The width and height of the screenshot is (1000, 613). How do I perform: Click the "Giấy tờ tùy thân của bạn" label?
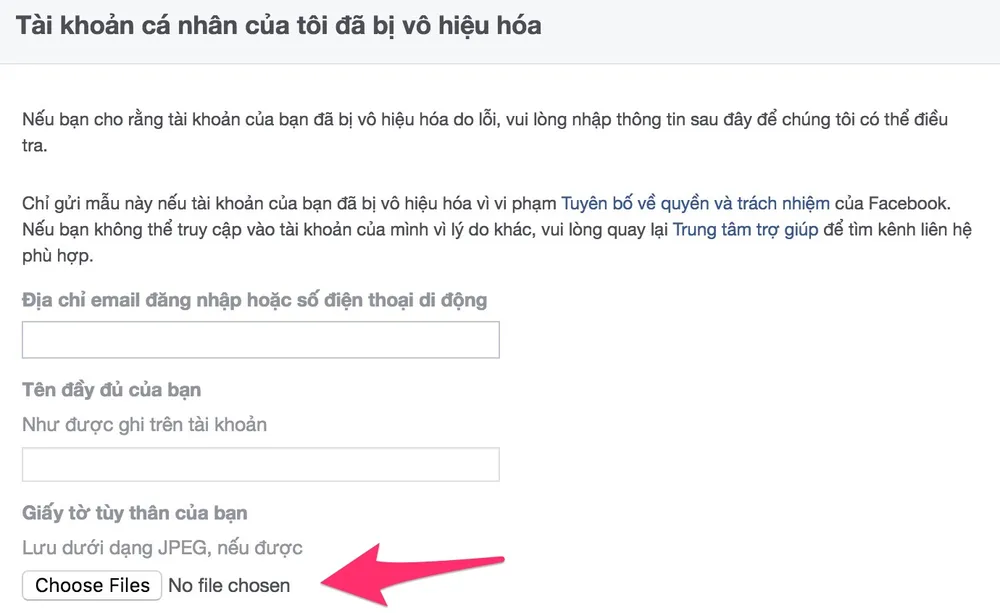pyautogui.click(x=135, y=513)
